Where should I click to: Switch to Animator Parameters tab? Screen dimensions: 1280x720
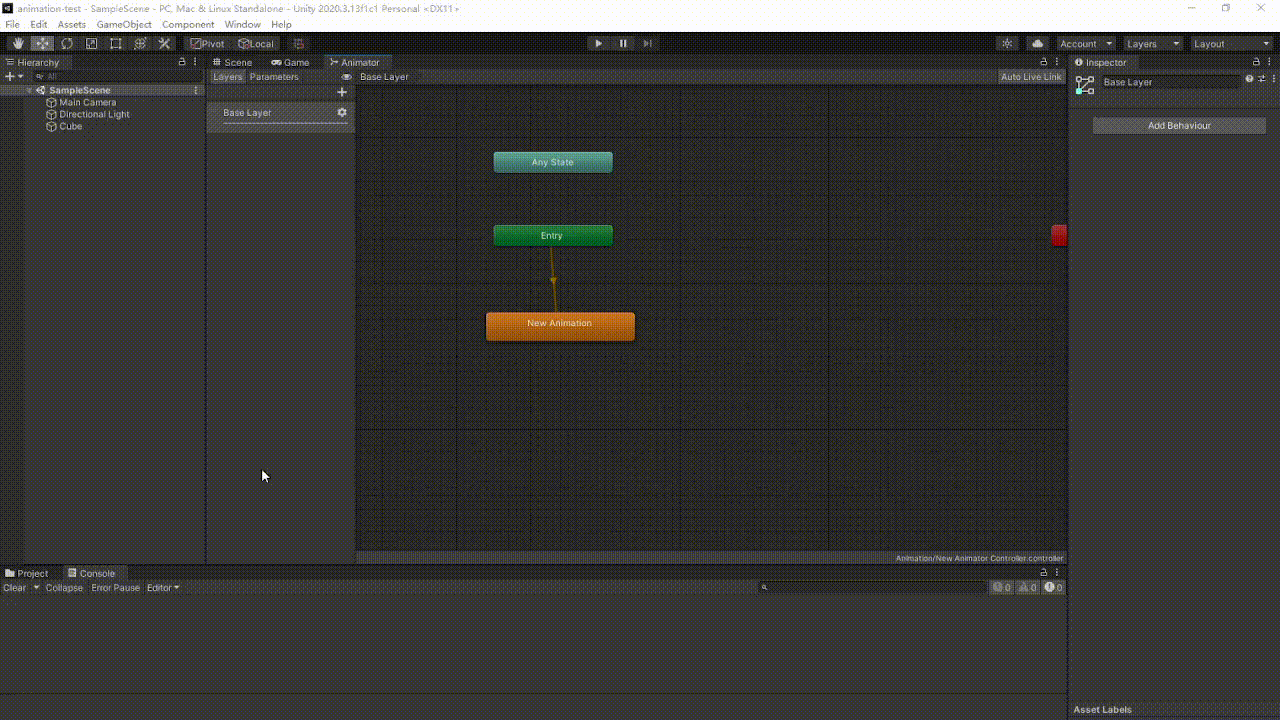click(274, 76)
